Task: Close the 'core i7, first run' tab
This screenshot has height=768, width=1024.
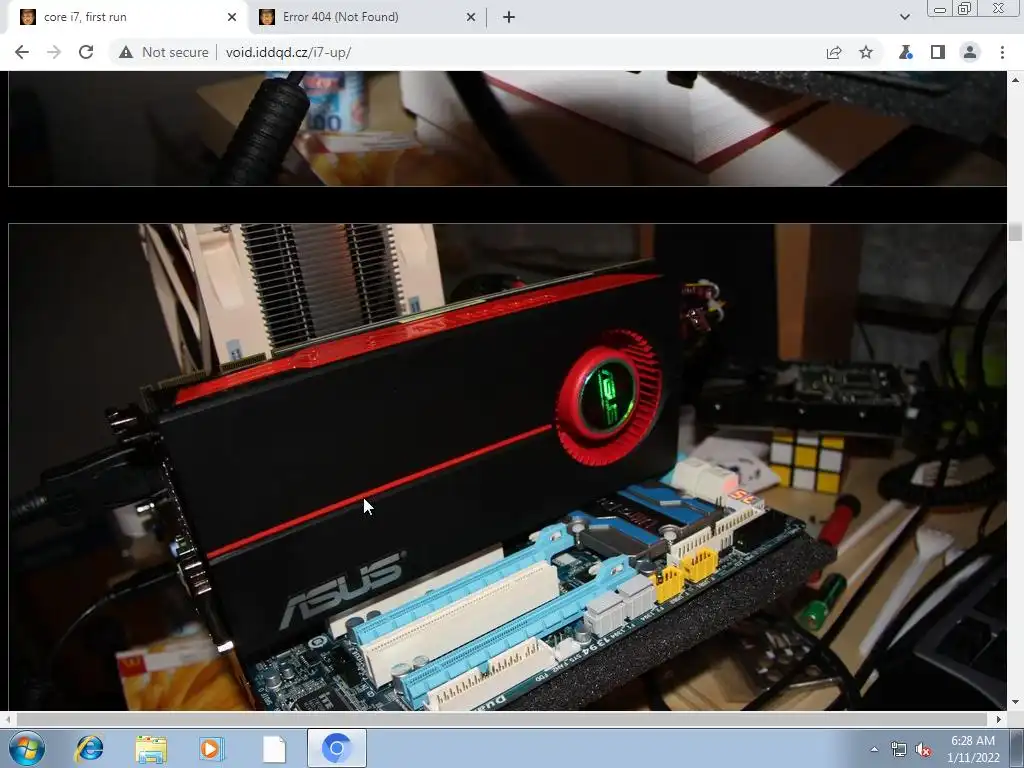Action: pos(232,17)
